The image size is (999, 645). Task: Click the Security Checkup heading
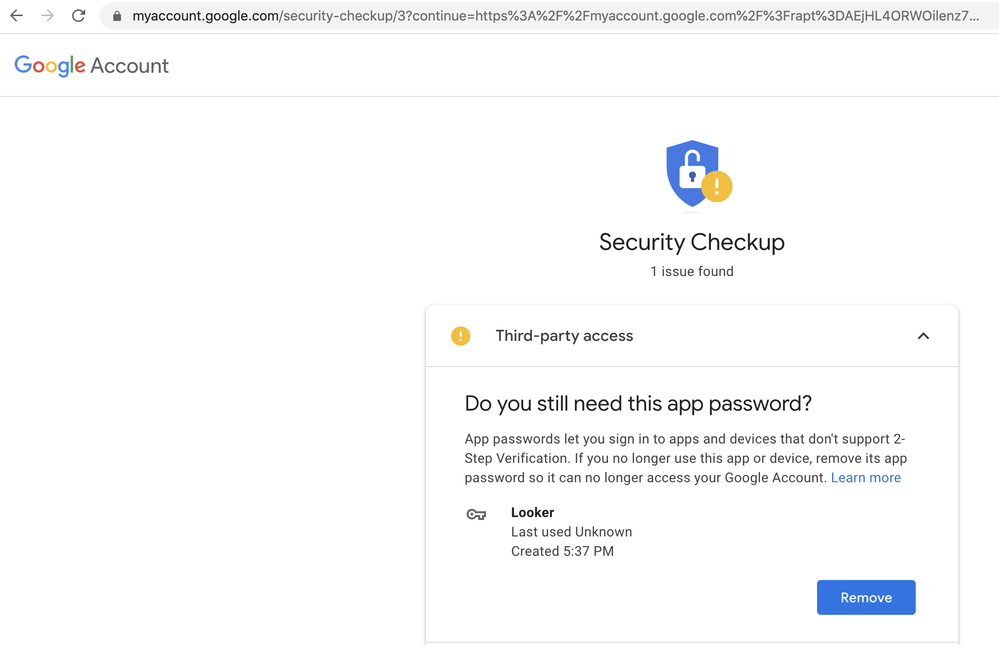click(x=692, y=242)
